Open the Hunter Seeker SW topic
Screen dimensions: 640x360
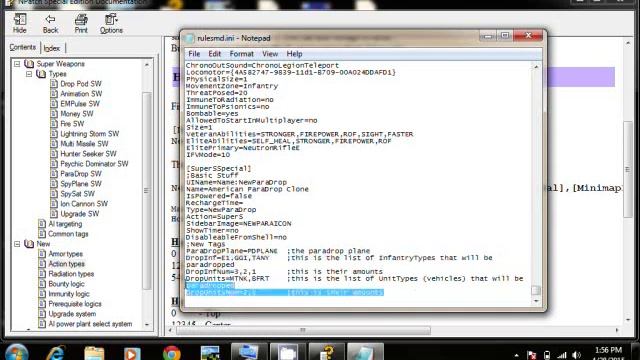[x=88, y=154]
